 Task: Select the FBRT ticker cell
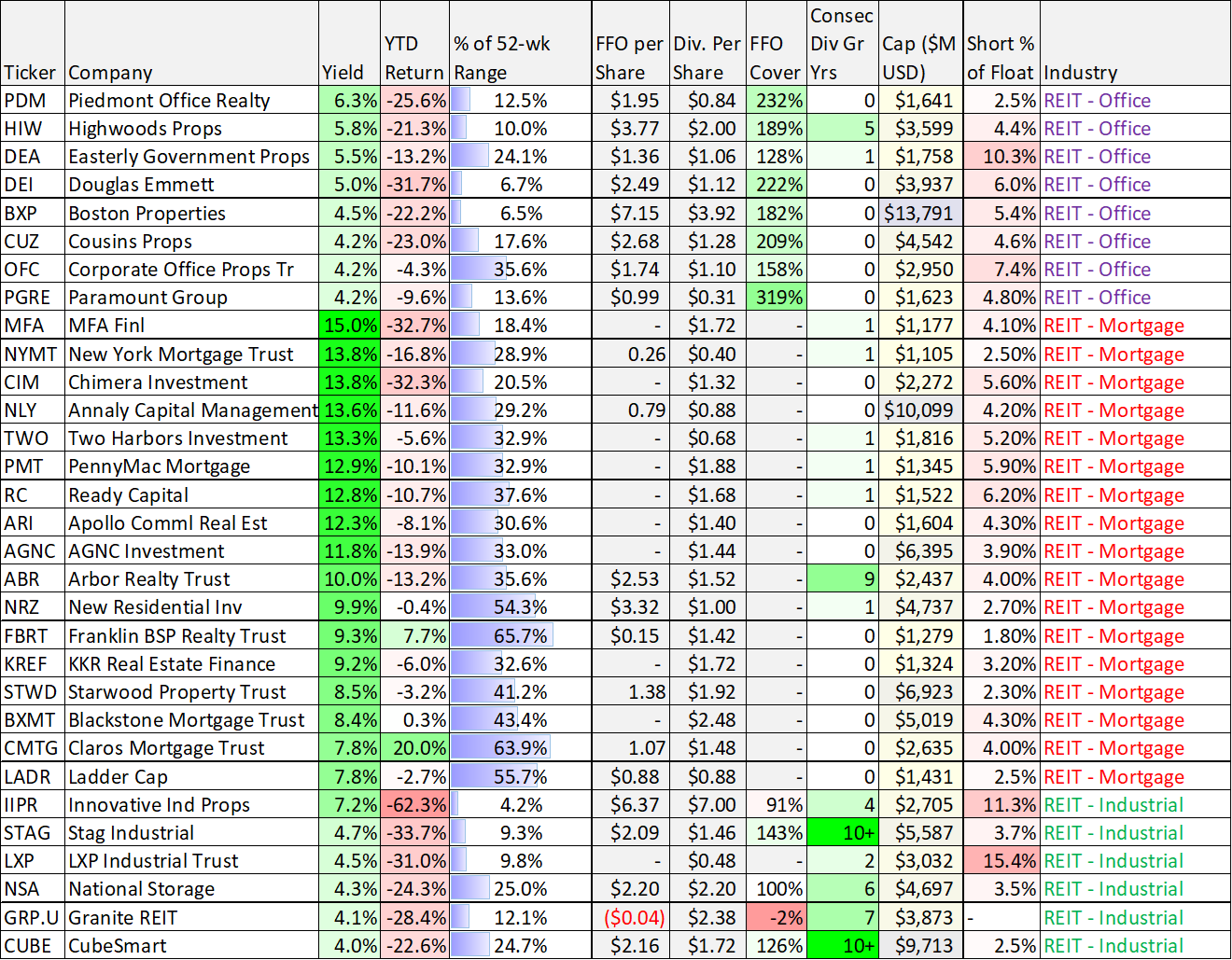click(33, 636)
